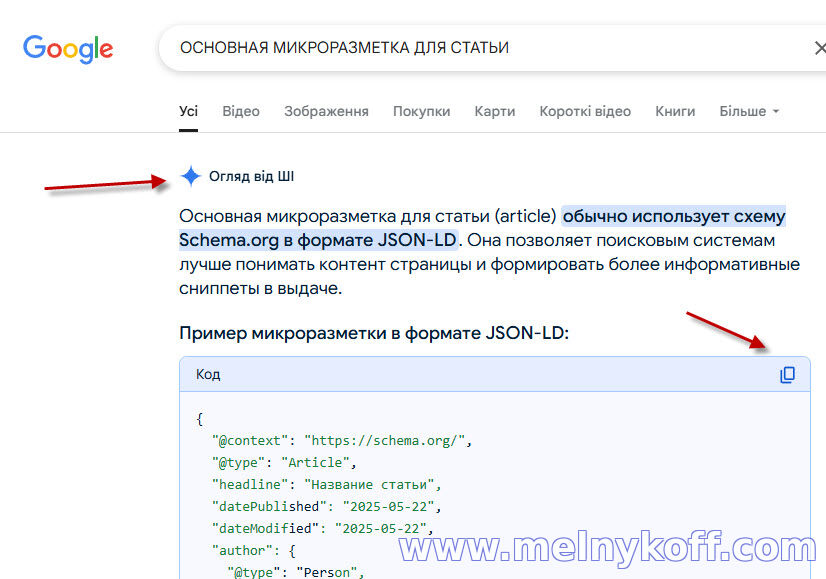This screenshot has width=826, height=579.
Task: Expand the Більше dropdown
Action: 749,111
